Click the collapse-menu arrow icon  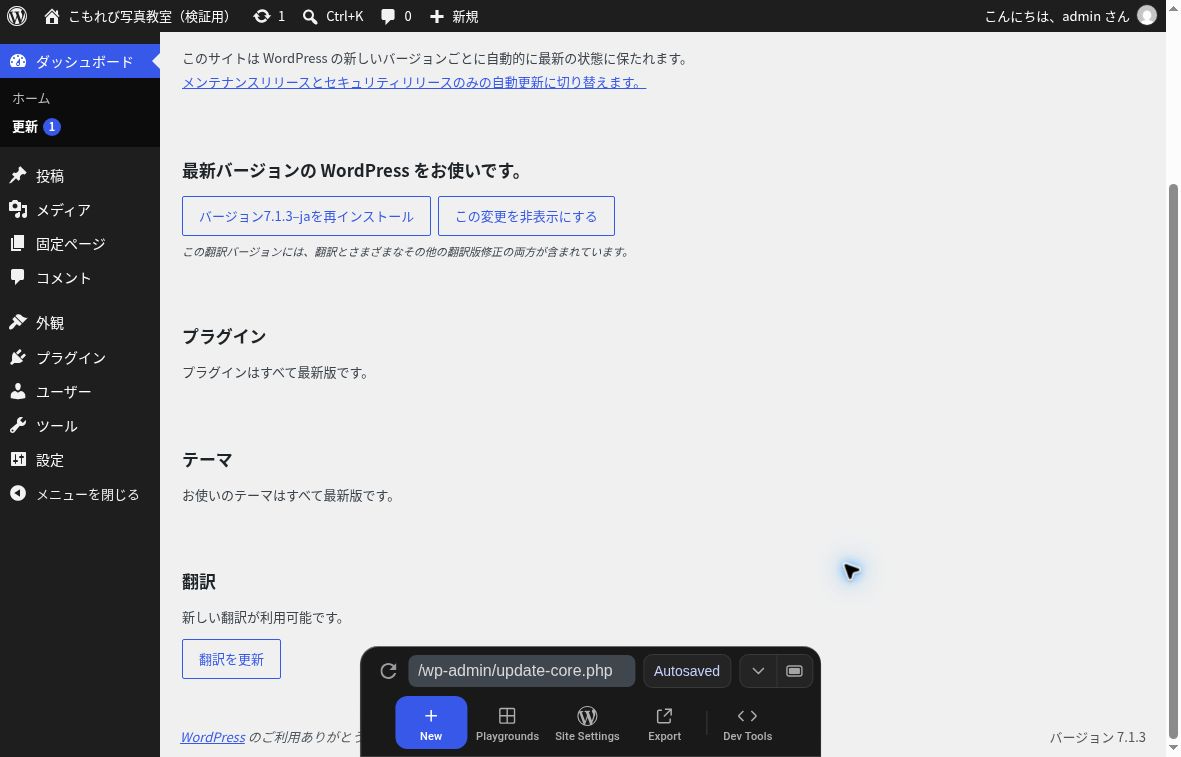point(18,494)
